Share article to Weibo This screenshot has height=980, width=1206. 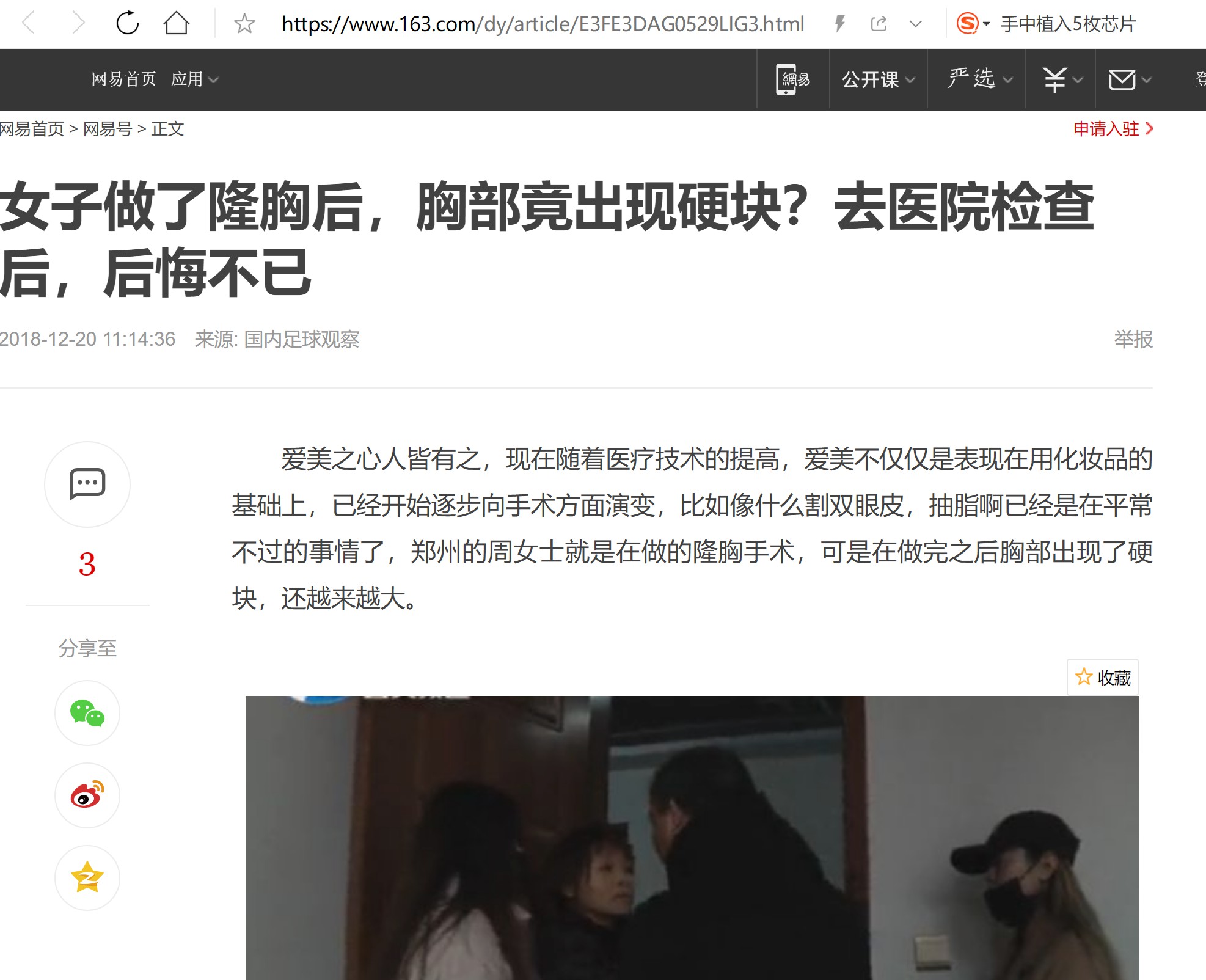click(87, 795)
